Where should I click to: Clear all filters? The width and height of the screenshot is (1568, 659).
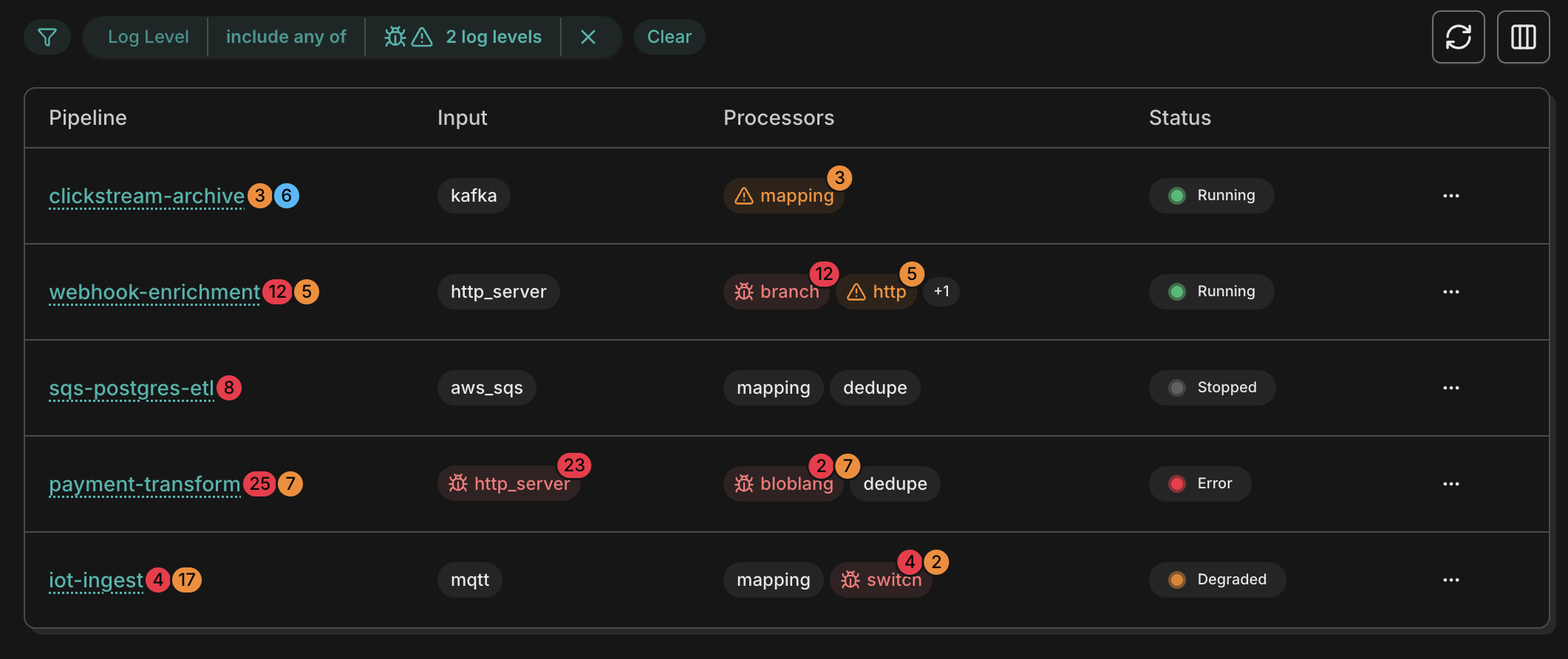pyautogui.click(x=669, y=37)
